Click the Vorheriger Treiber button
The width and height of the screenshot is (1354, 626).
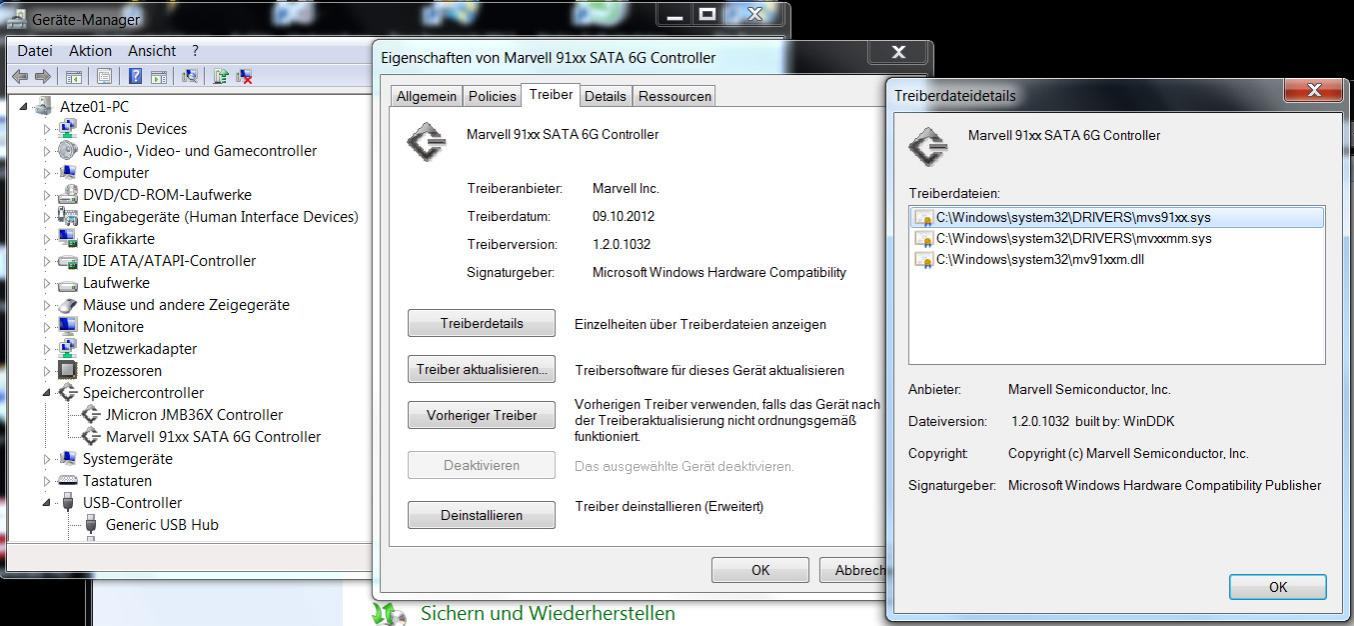pos(481,415)
